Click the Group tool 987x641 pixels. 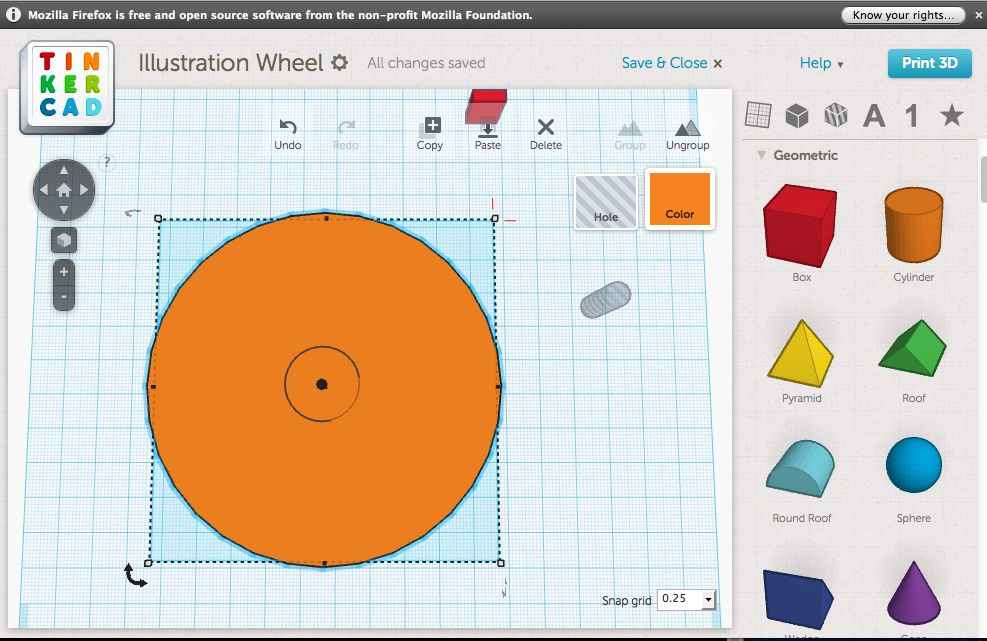point(630,135)
